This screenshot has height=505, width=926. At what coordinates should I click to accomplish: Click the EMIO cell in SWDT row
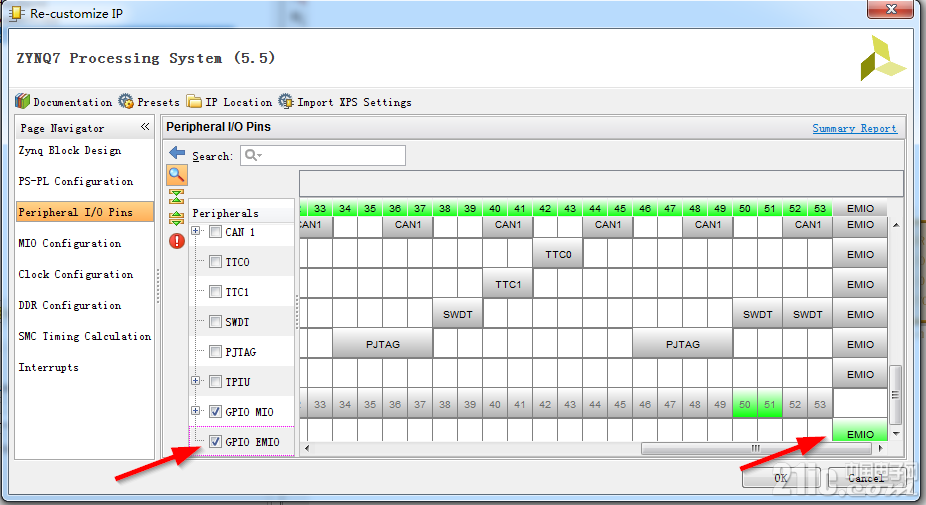(860, 314)
